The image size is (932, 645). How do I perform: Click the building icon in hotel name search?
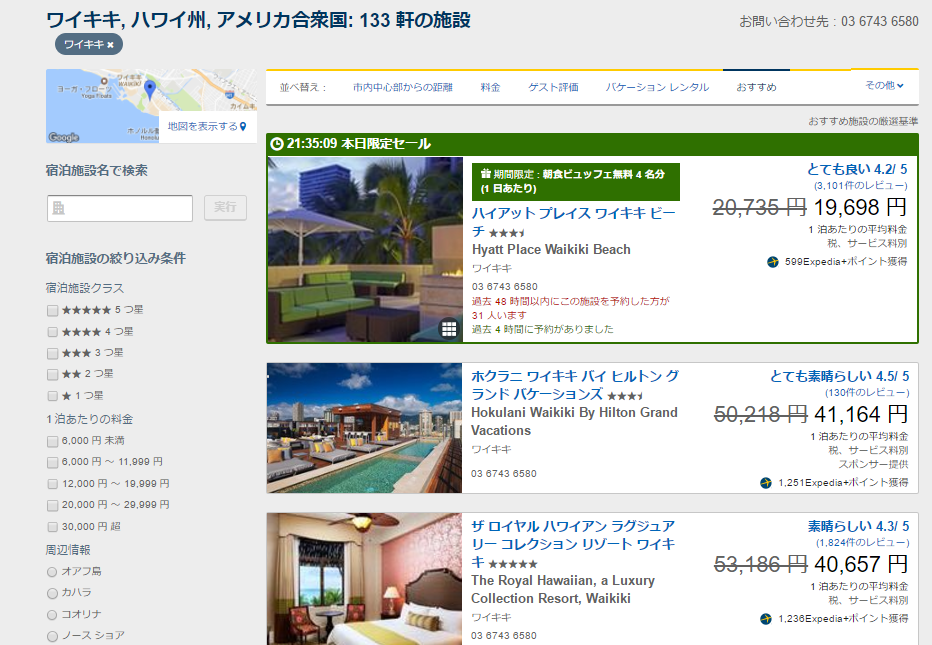click(58, 208)
